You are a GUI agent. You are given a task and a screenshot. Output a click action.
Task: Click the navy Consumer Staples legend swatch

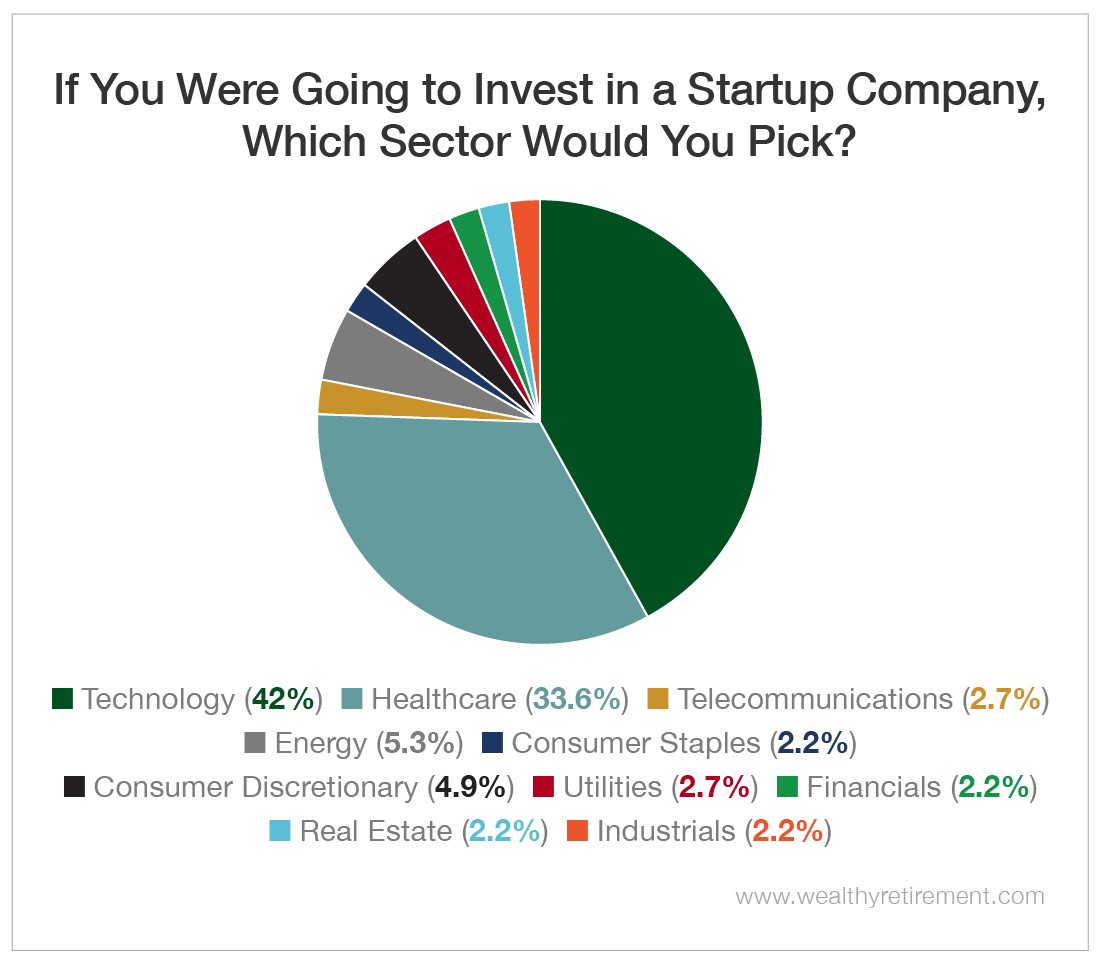[493, 743]
